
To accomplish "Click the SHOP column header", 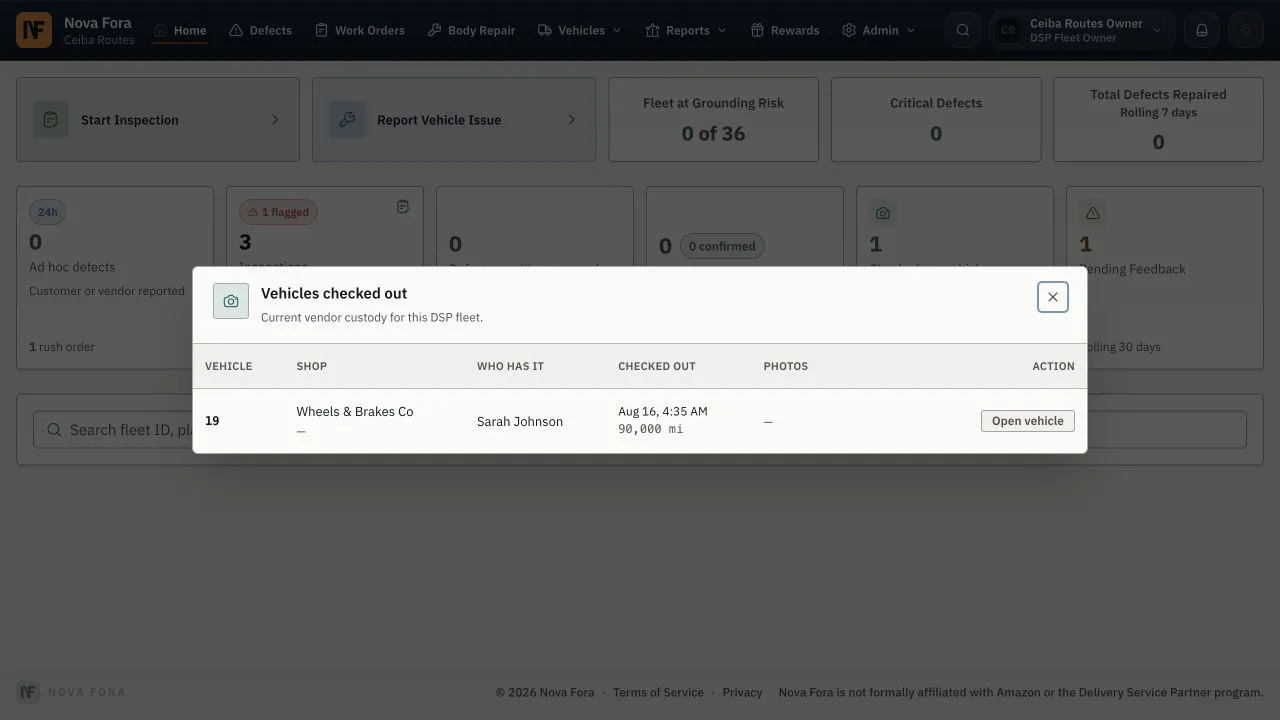I will 312,366.
